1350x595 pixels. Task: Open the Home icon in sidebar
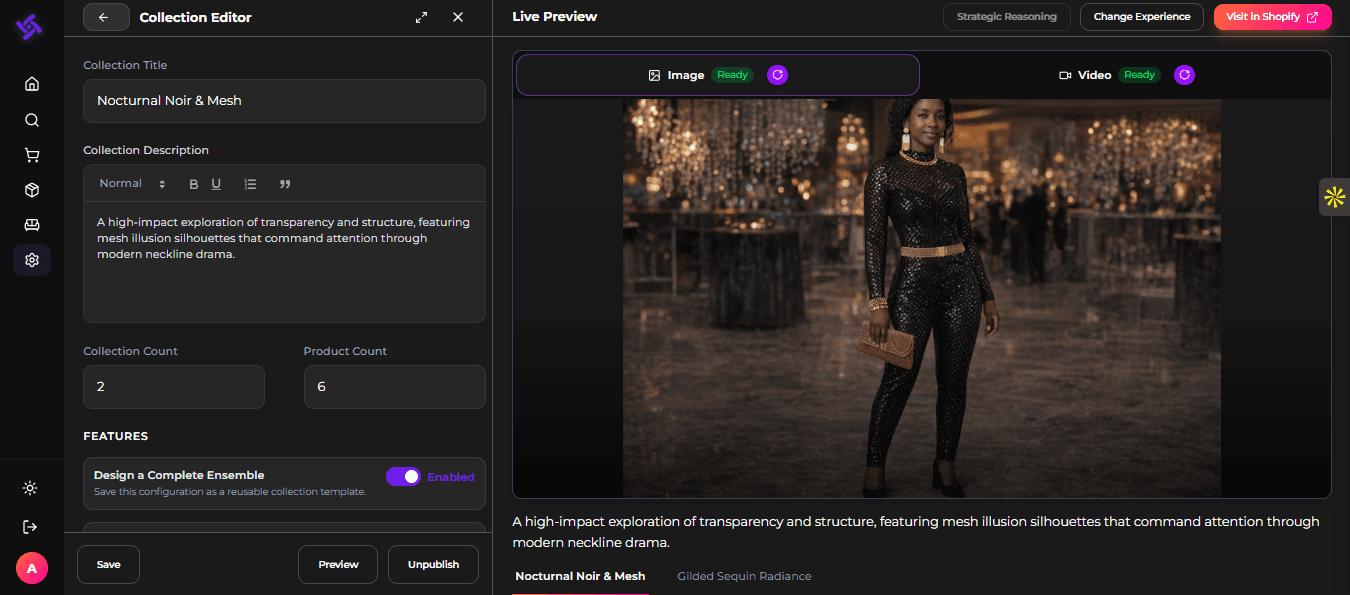(32, 84)
